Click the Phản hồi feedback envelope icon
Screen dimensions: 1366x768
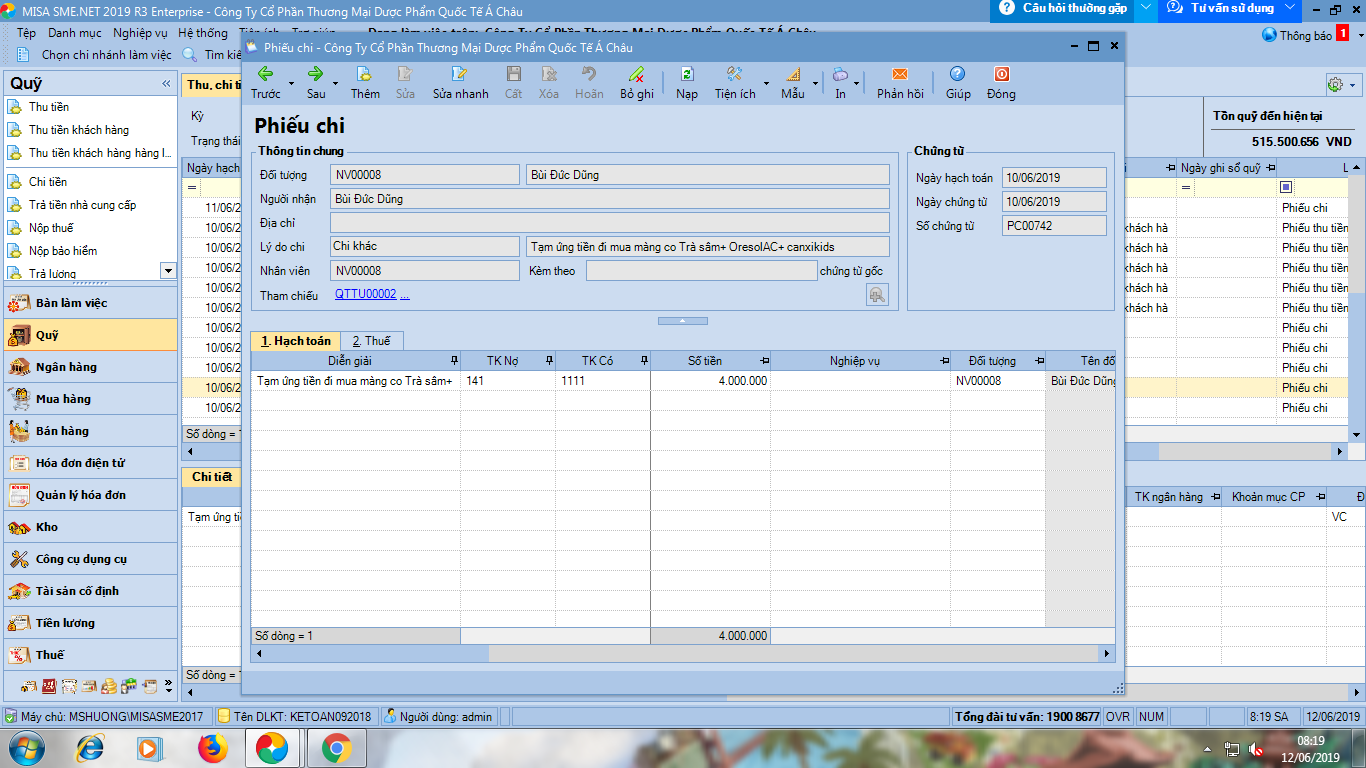click(900, 74)
